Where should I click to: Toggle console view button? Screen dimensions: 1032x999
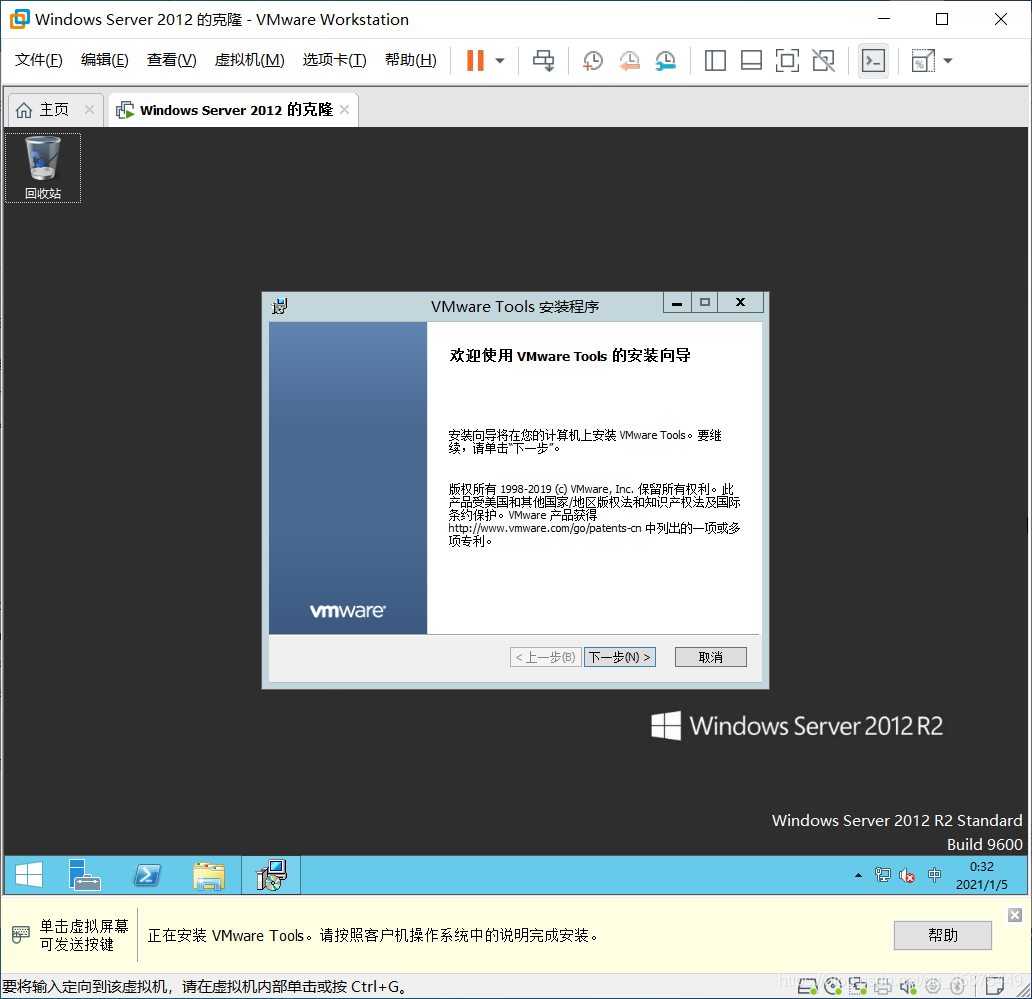point(873,61)
